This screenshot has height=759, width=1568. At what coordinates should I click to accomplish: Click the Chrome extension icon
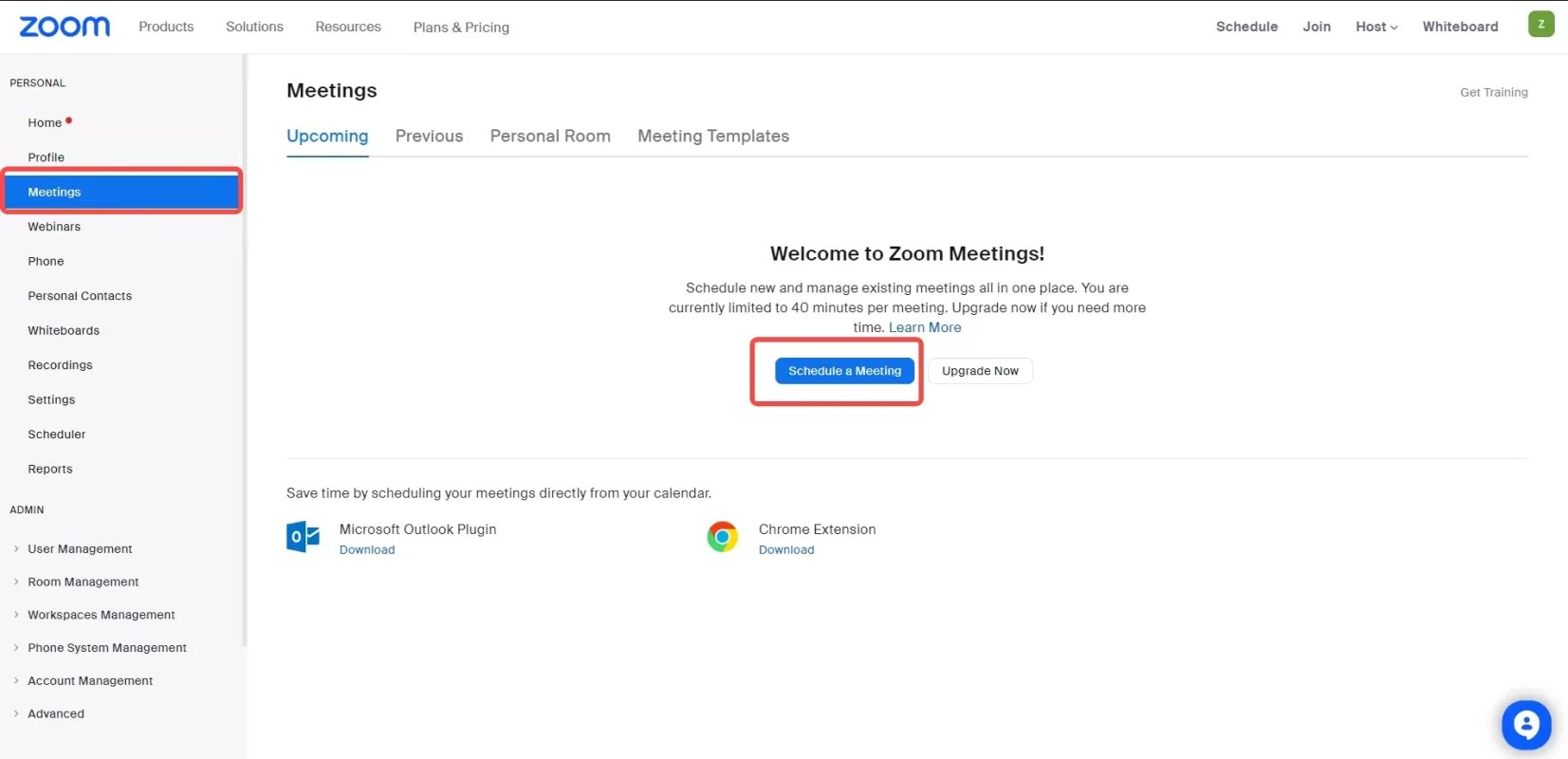coord(722,537)
